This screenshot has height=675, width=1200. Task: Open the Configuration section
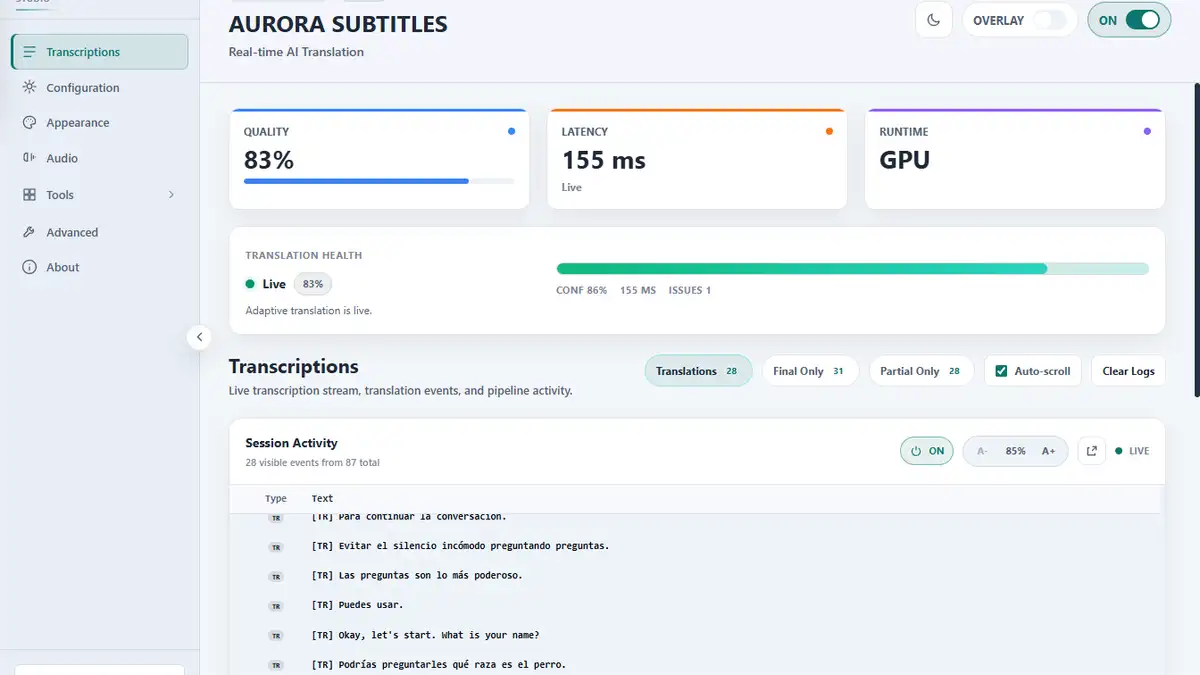pyautogui.click(x=99, y=87)
